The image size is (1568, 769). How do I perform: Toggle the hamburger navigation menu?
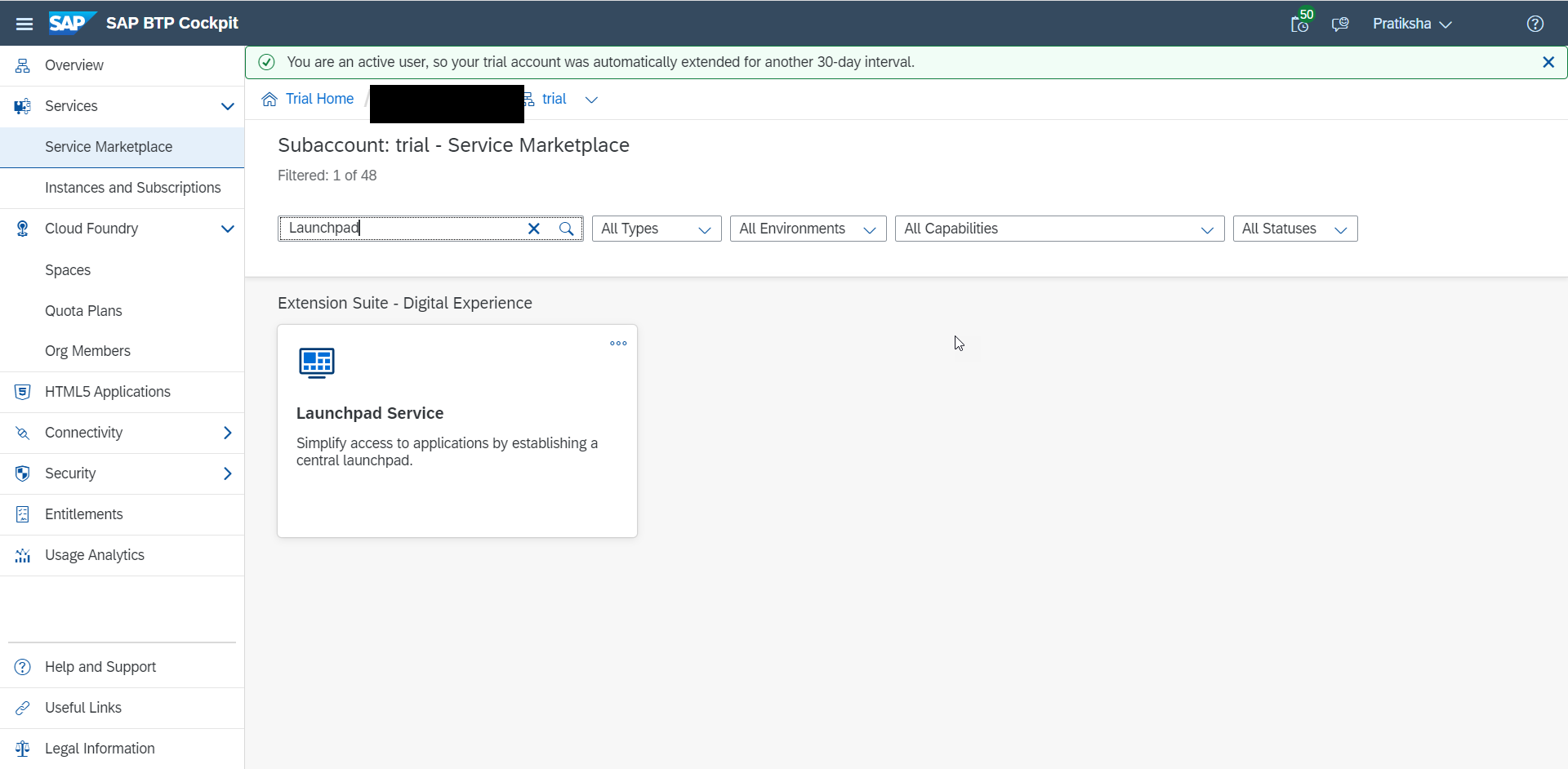(x=24, y=24)
